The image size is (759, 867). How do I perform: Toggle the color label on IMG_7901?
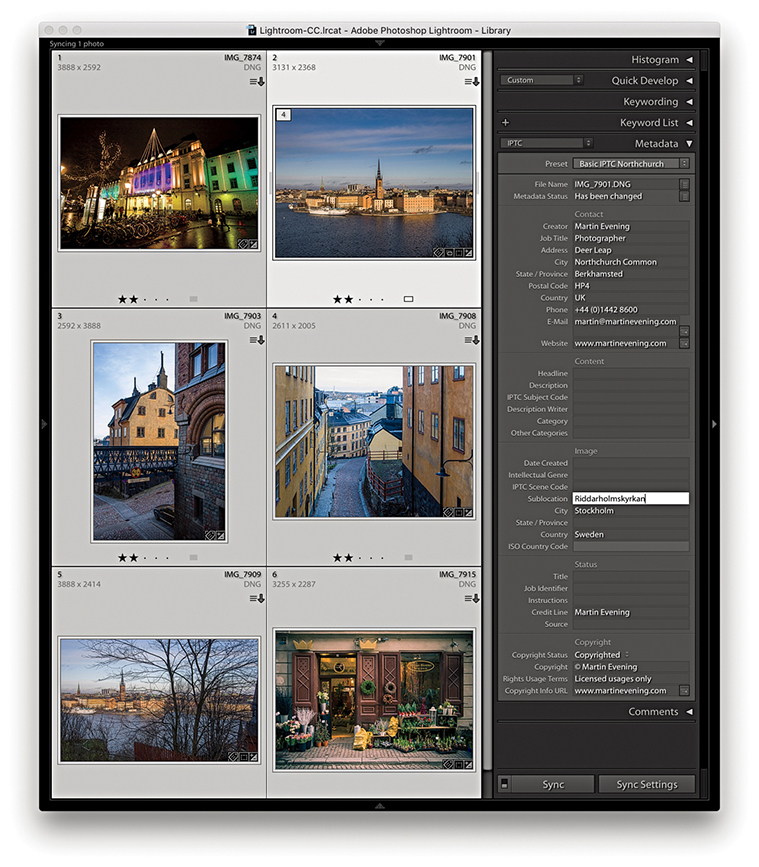pyautogui.click(x=408, y=299)
